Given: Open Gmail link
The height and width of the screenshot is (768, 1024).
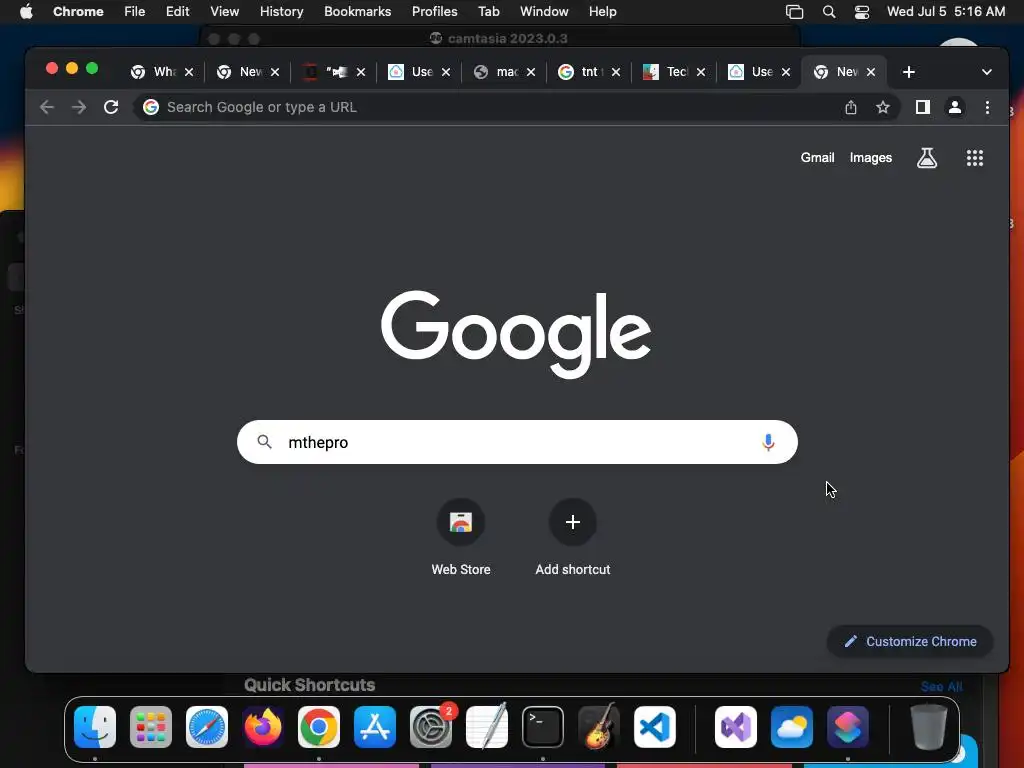Looking at the screenshot, I should (818, 157).
